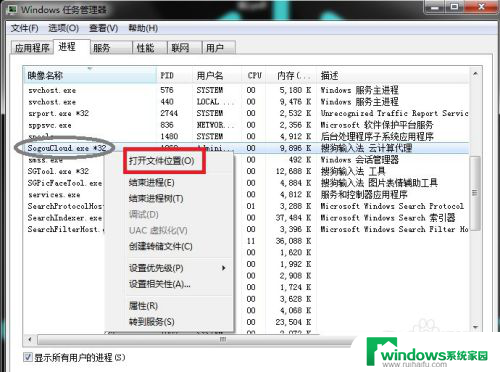This screenshot has width=500, height=372.
Task: Open the 查看(V) menu
Action: (103, 28)
